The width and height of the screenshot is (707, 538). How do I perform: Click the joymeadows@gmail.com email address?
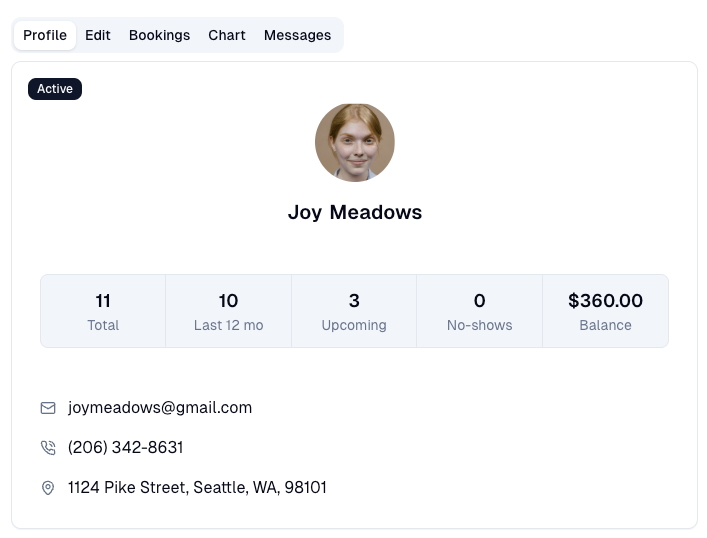coord(160,408)
